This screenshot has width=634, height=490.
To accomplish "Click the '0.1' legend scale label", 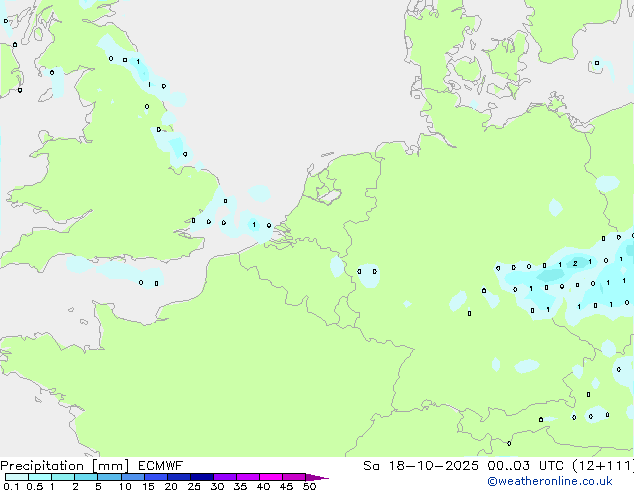I will [11, 486].
